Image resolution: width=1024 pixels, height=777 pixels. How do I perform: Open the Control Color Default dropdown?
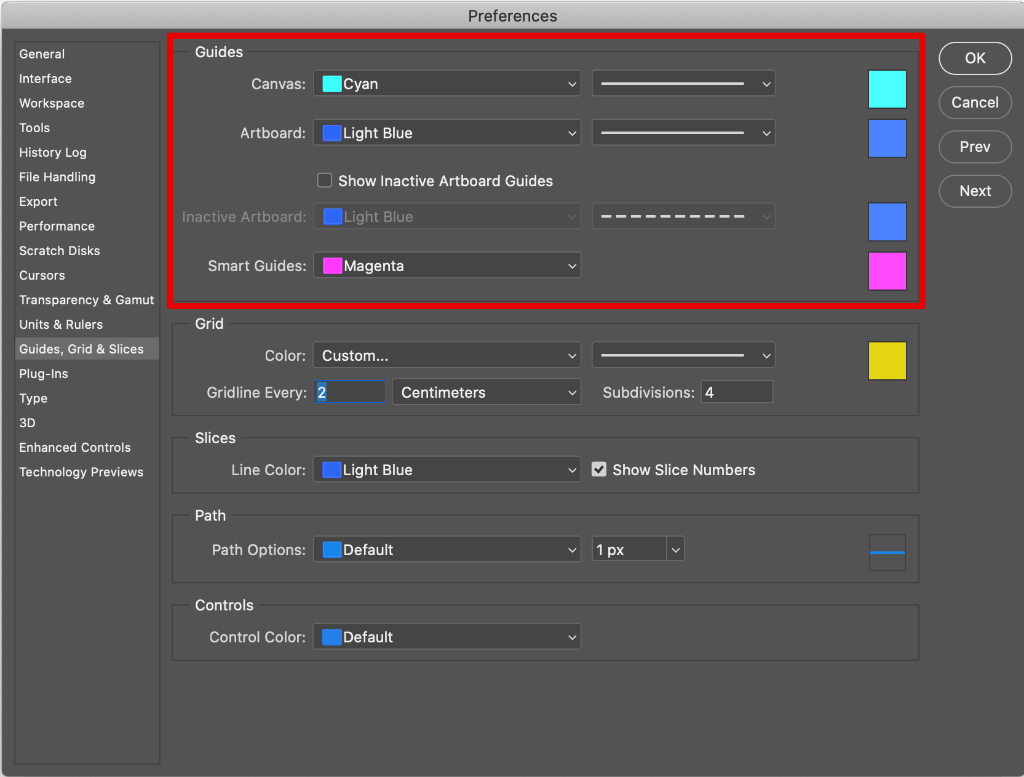point(447,637)
